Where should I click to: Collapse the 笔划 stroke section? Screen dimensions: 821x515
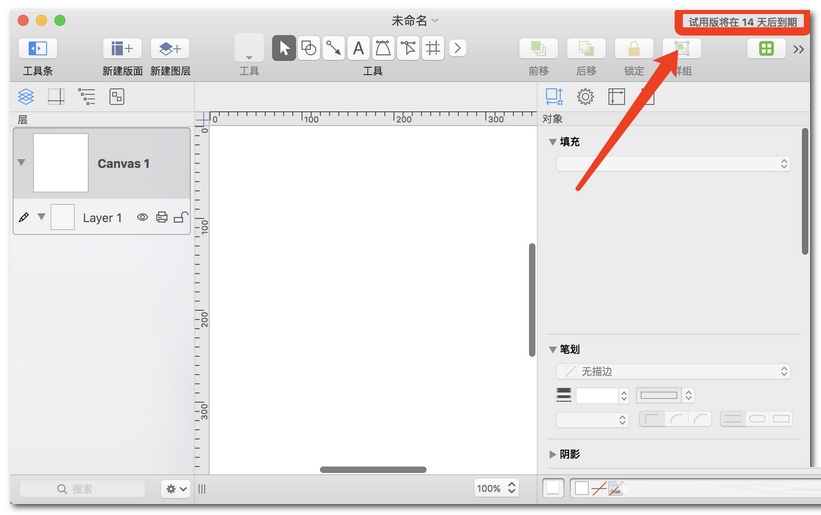[552, 350]
